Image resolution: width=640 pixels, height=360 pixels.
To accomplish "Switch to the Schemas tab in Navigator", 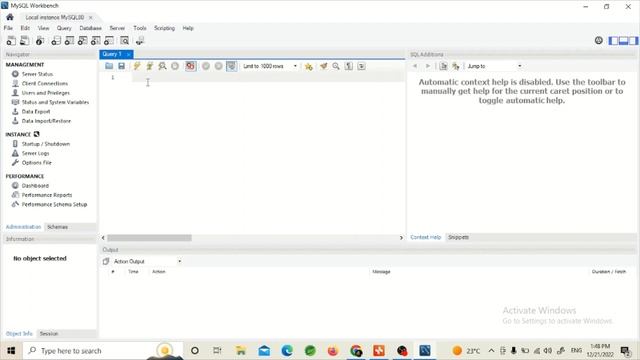I will [x=58, y=227].
